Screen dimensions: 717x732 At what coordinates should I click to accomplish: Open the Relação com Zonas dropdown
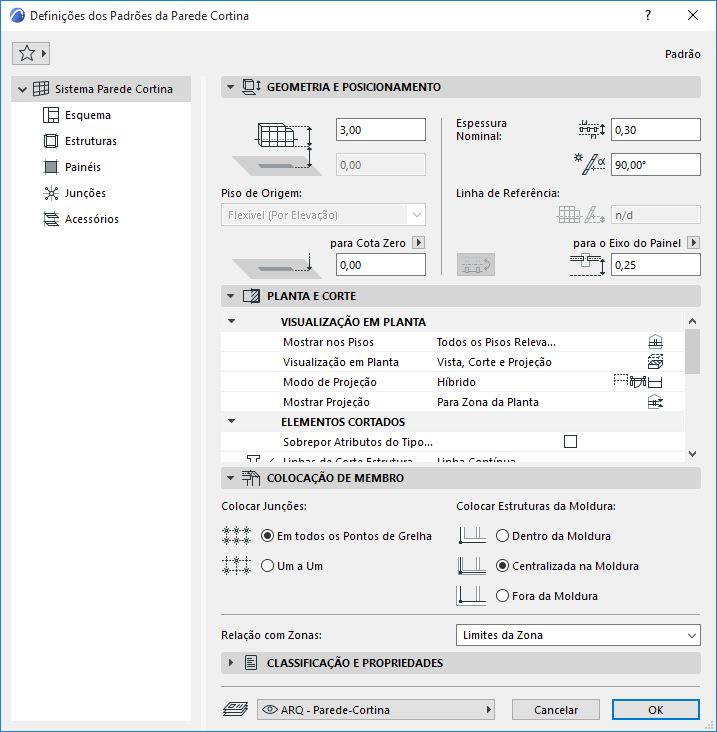pyautogui.click(x=578, y=635)
